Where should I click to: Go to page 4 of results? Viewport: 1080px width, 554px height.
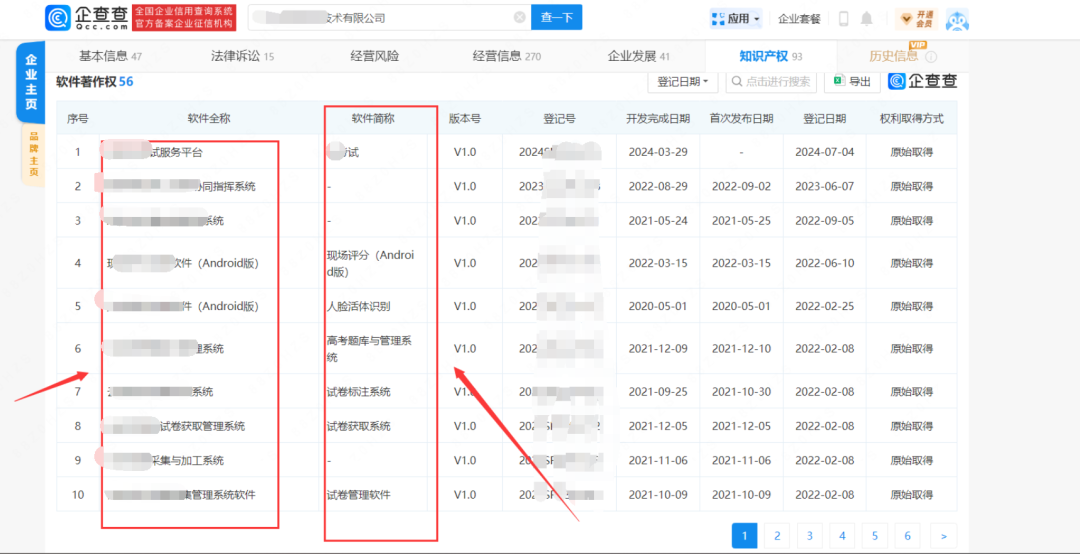[x=842, y=535]
